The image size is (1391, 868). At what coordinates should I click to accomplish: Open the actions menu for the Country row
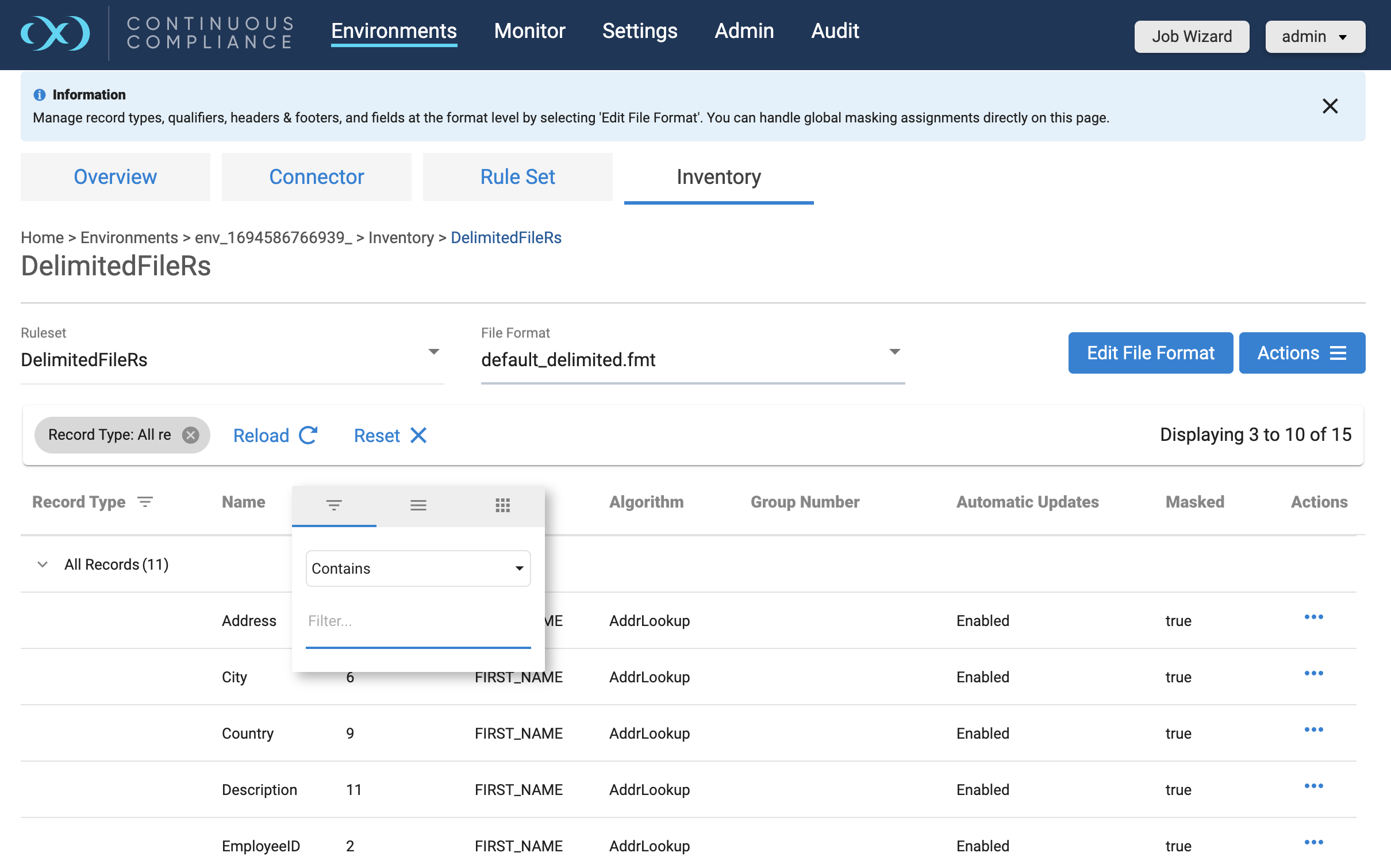1313,730
